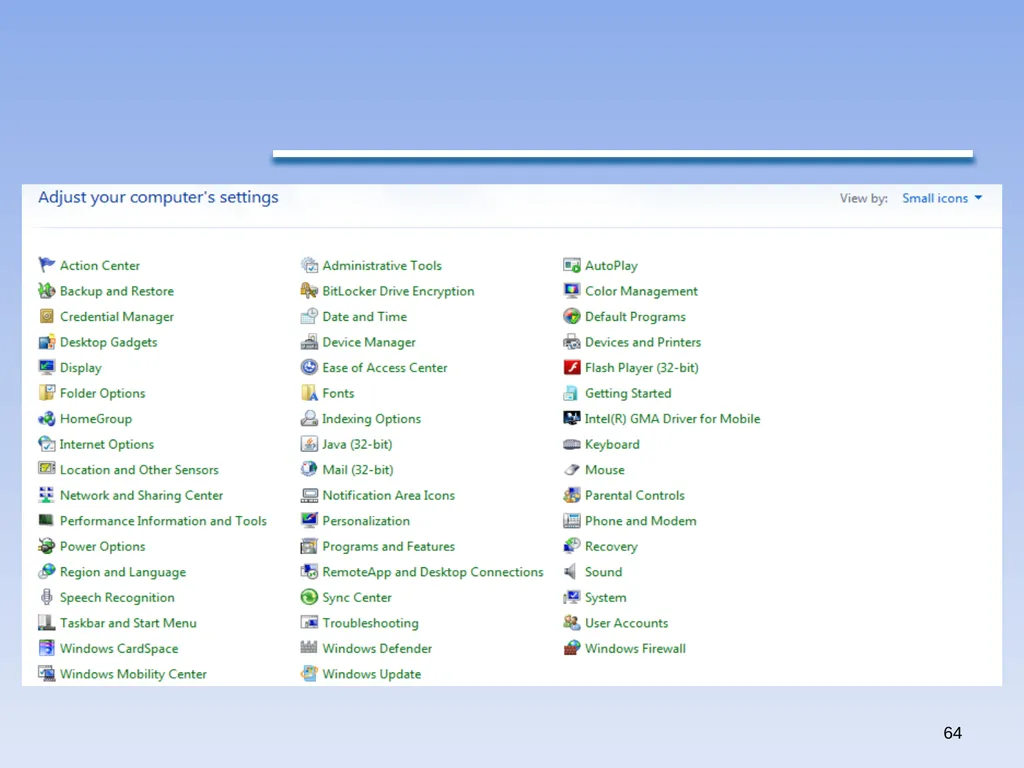Viewport: 1024px width, 768px height.
Task: Click the Fonts folder icon
Action: click(x=309, y=392)
